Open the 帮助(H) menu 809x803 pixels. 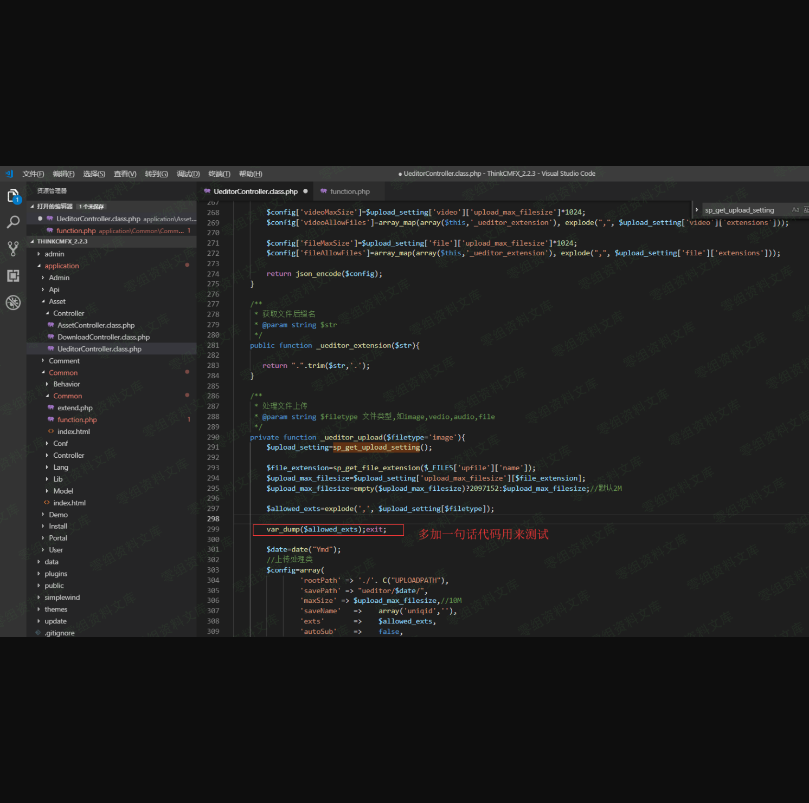pos(250,174)
